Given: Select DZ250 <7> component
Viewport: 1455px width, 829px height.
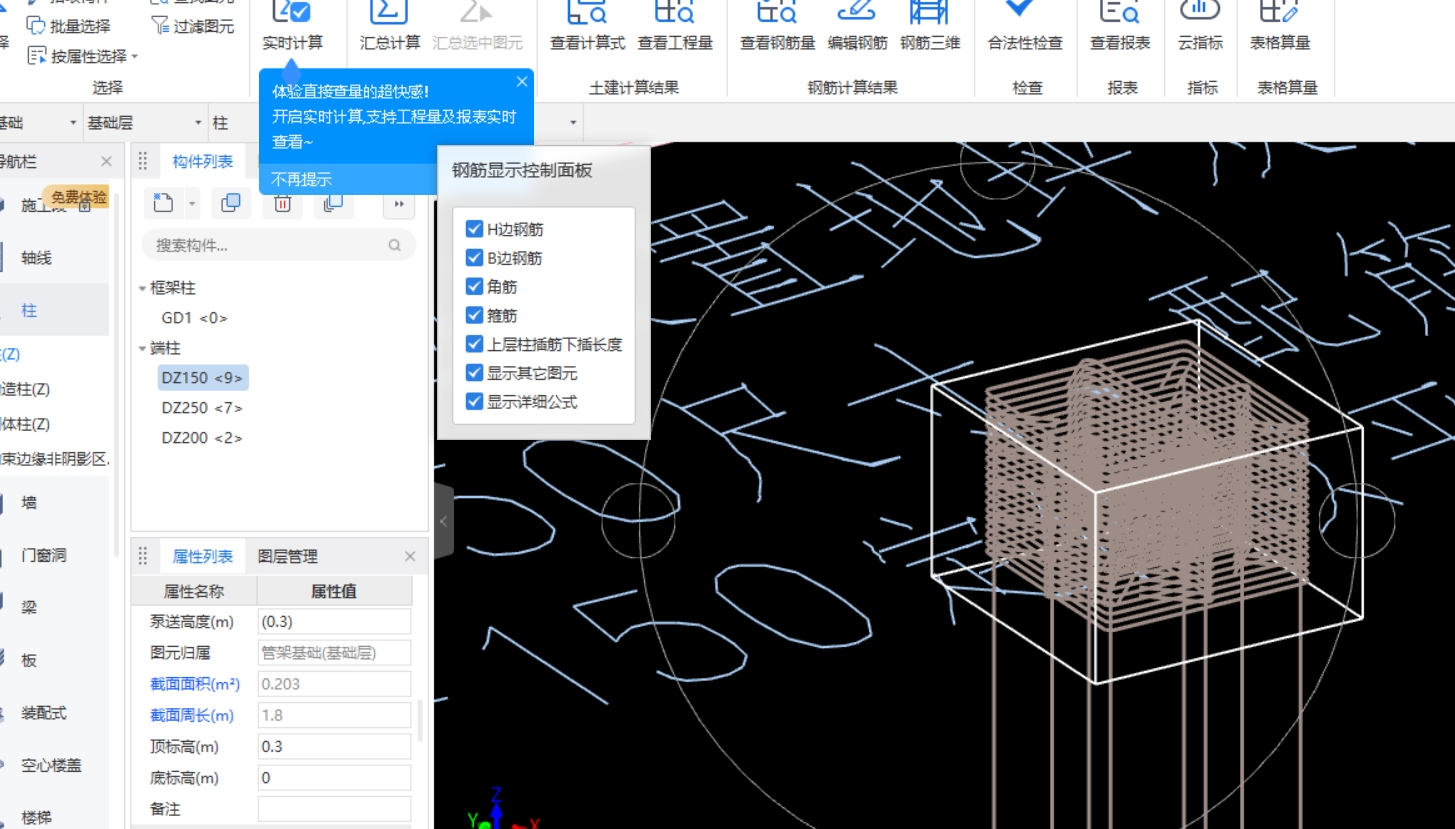Looking at the screenshot, I should [202, 408].
